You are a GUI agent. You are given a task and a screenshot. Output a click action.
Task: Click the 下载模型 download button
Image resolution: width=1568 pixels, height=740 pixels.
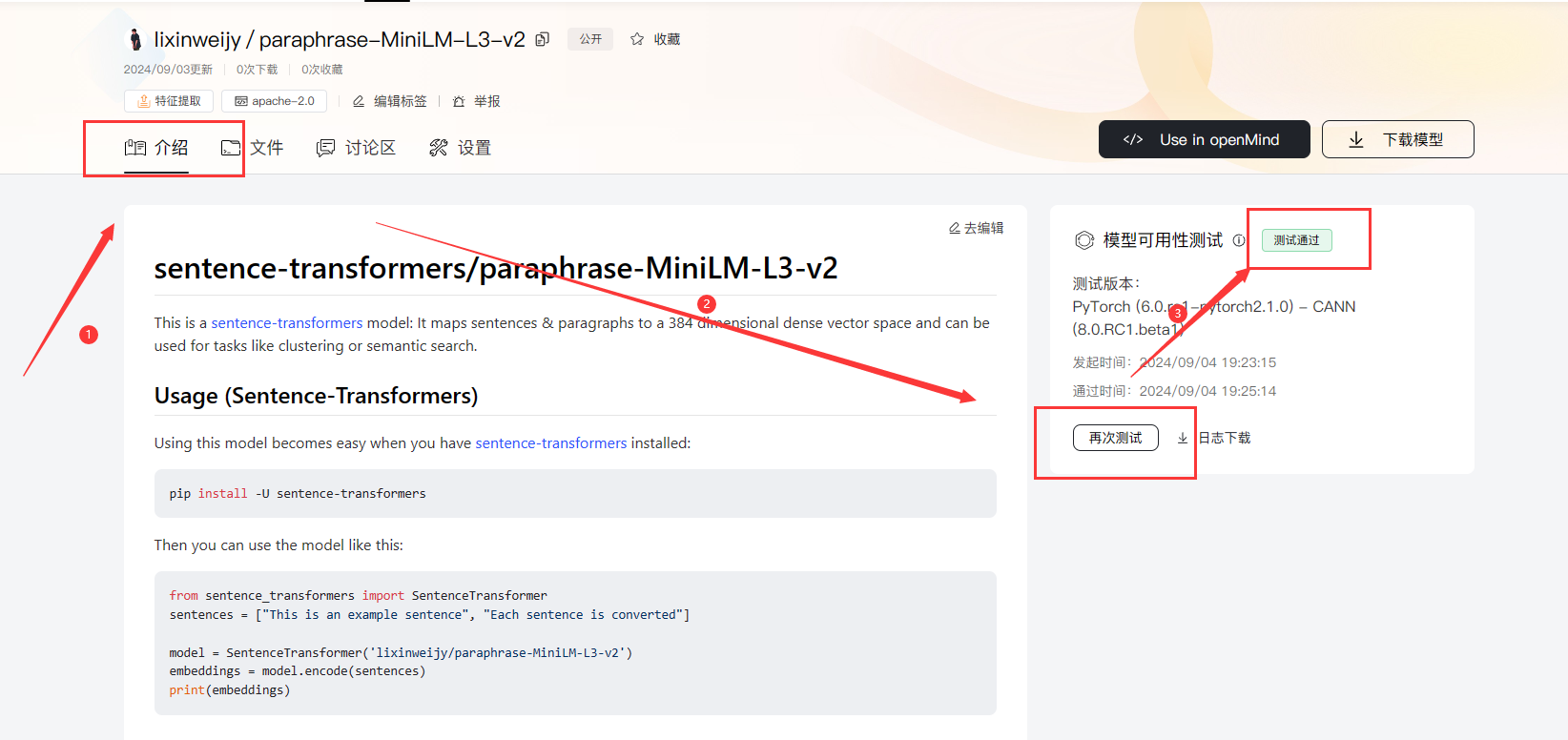pyautogui.click(x=1397, y=139)
